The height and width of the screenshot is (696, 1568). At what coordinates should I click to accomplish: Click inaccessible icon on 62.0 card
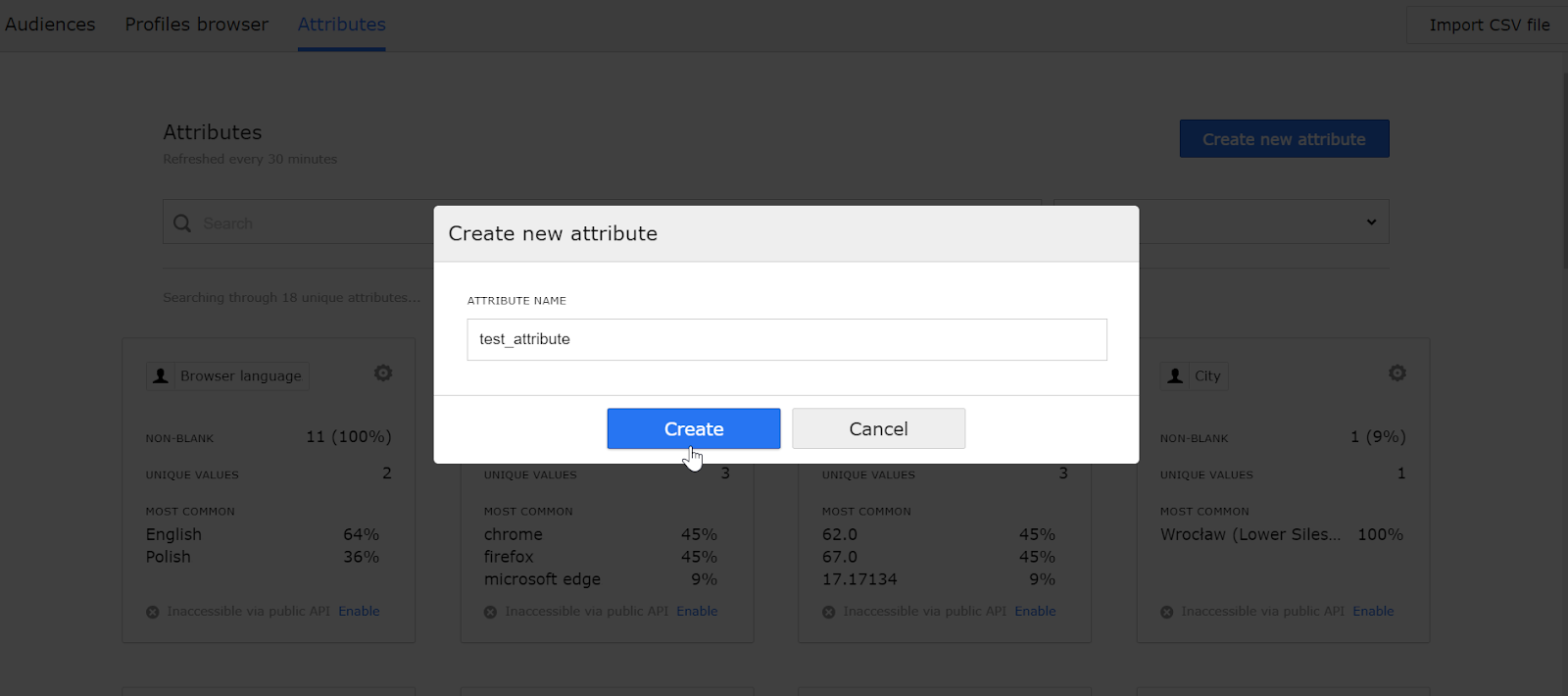click(829, 612)
